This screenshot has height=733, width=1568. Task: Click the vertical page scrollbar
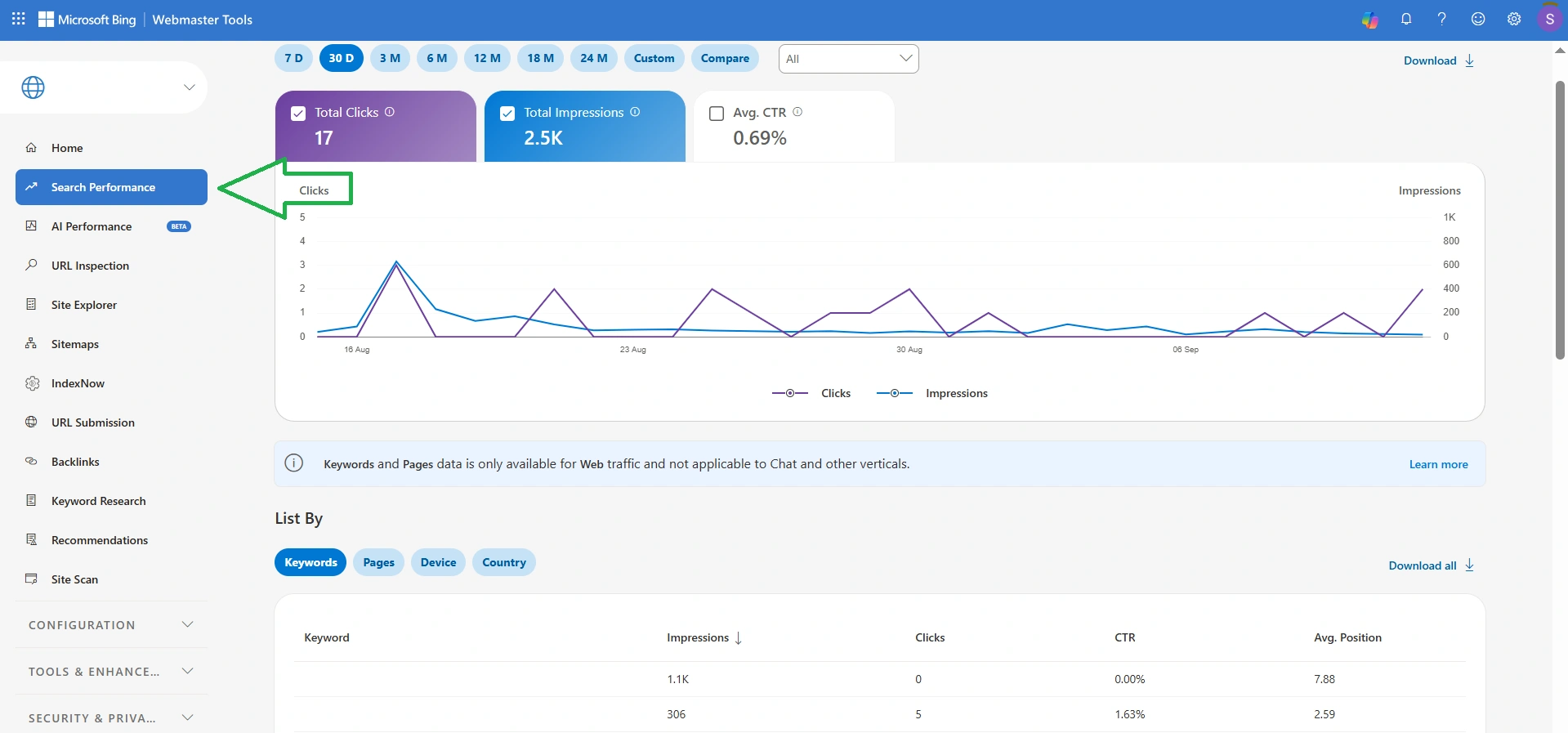pyautogui.click(x=1560, y=220)
